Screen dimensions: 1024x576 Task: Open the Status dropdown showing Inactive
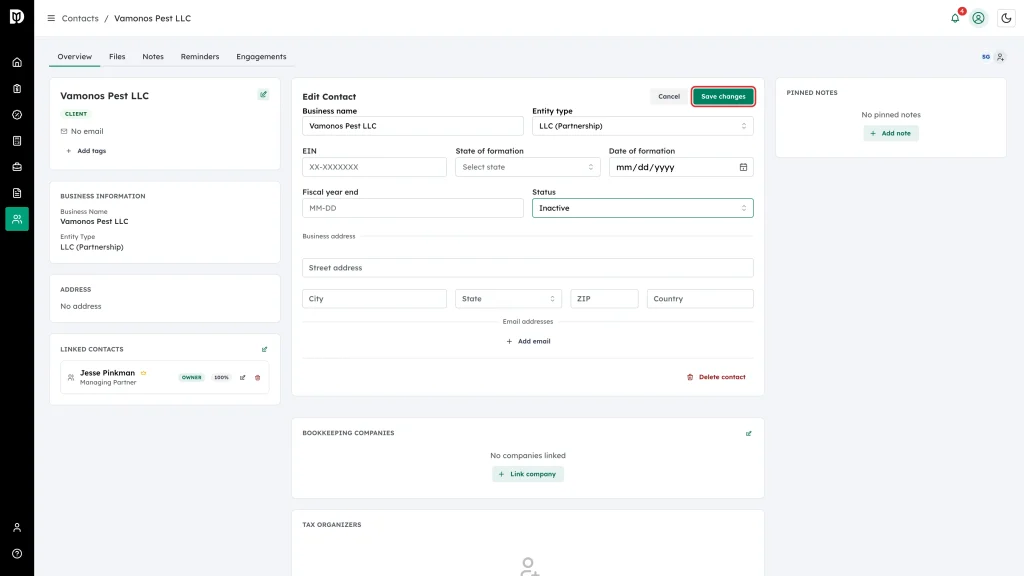pyautogui.click(x=643, y=208)
